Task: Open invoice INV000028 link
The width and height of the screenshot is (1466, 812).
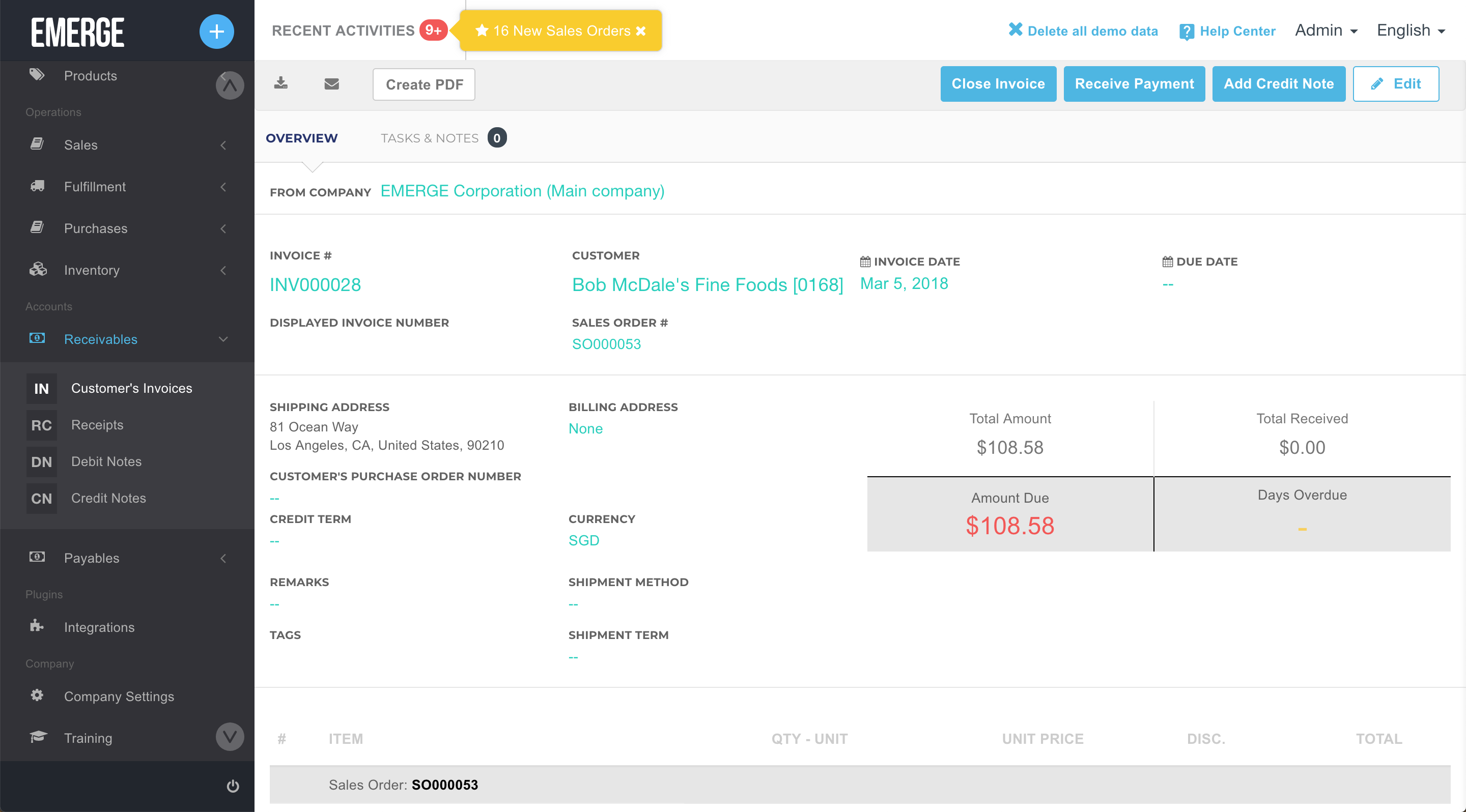Action: click(x=316, y=284)
